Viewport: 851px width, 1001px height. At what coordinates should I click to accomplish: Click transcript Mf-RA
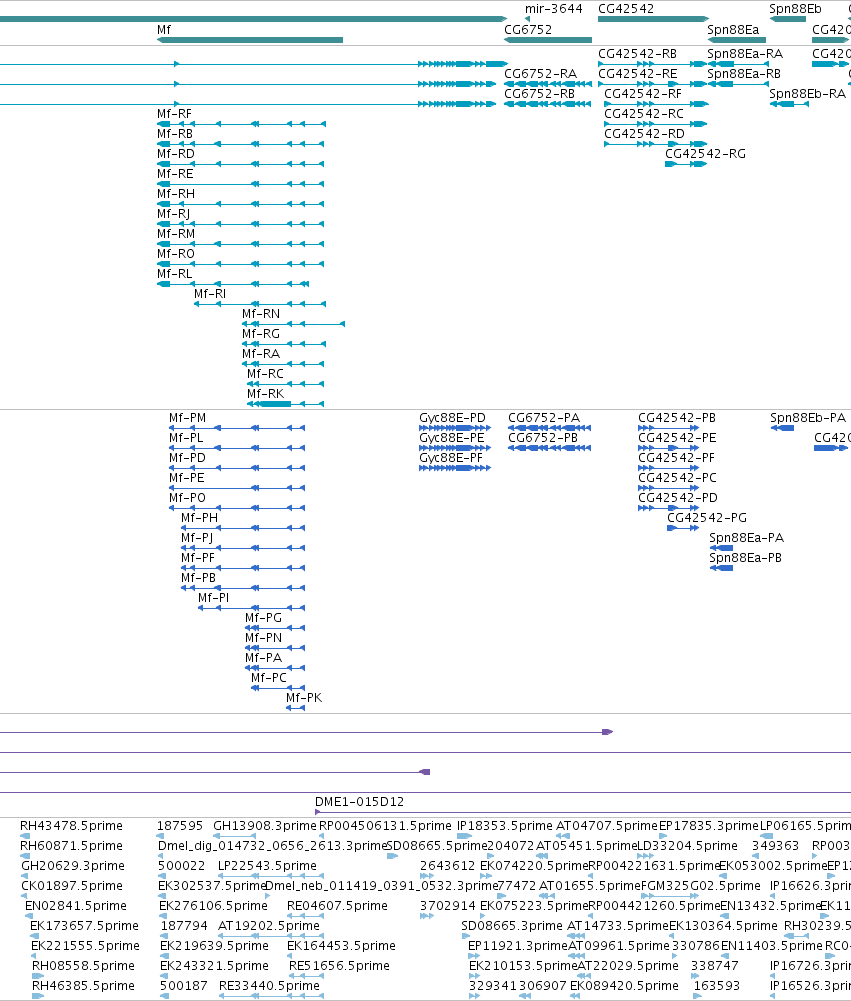tap(260, 354)
